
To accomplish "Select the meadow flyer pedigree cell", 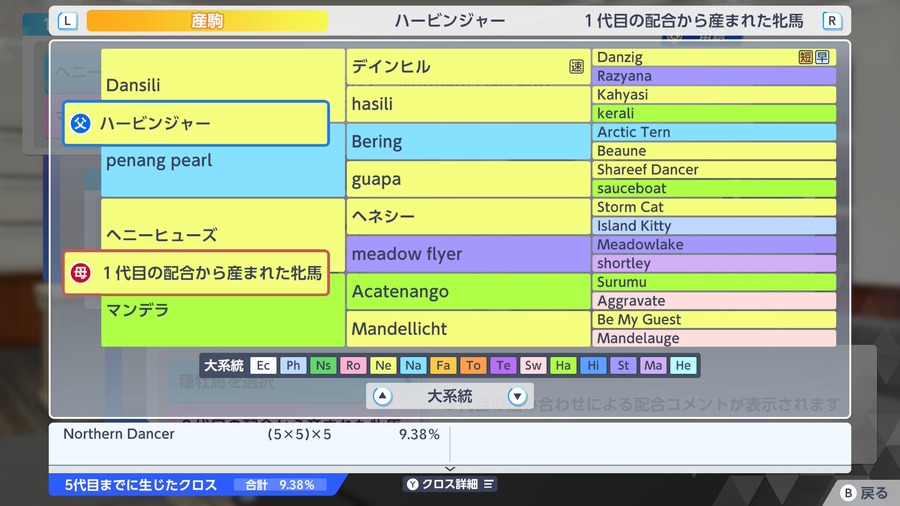I will tap(468, 254).
